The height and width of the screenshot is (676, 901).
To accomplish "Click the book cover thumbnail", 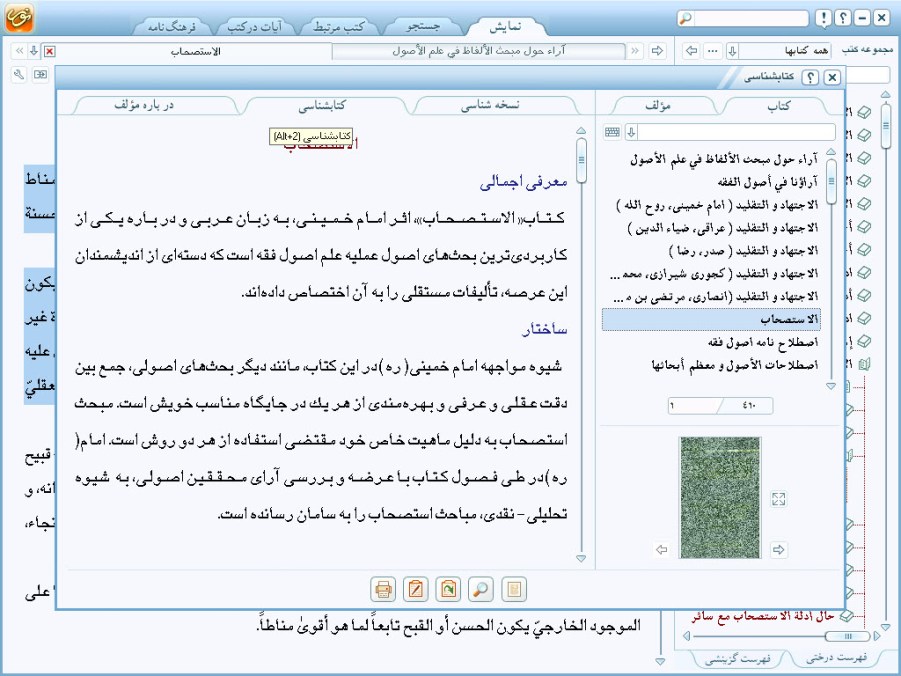I will point(720,497).
